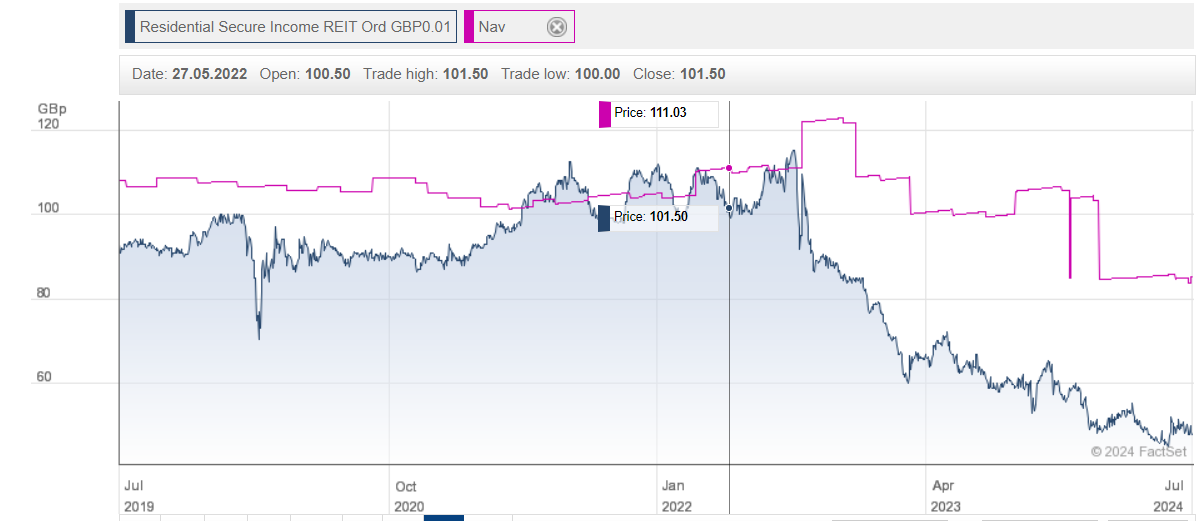Screen dimensions: 1198x521
Task: Select the Residential Secure Income REIT legend chip
Action: [291, 27]
